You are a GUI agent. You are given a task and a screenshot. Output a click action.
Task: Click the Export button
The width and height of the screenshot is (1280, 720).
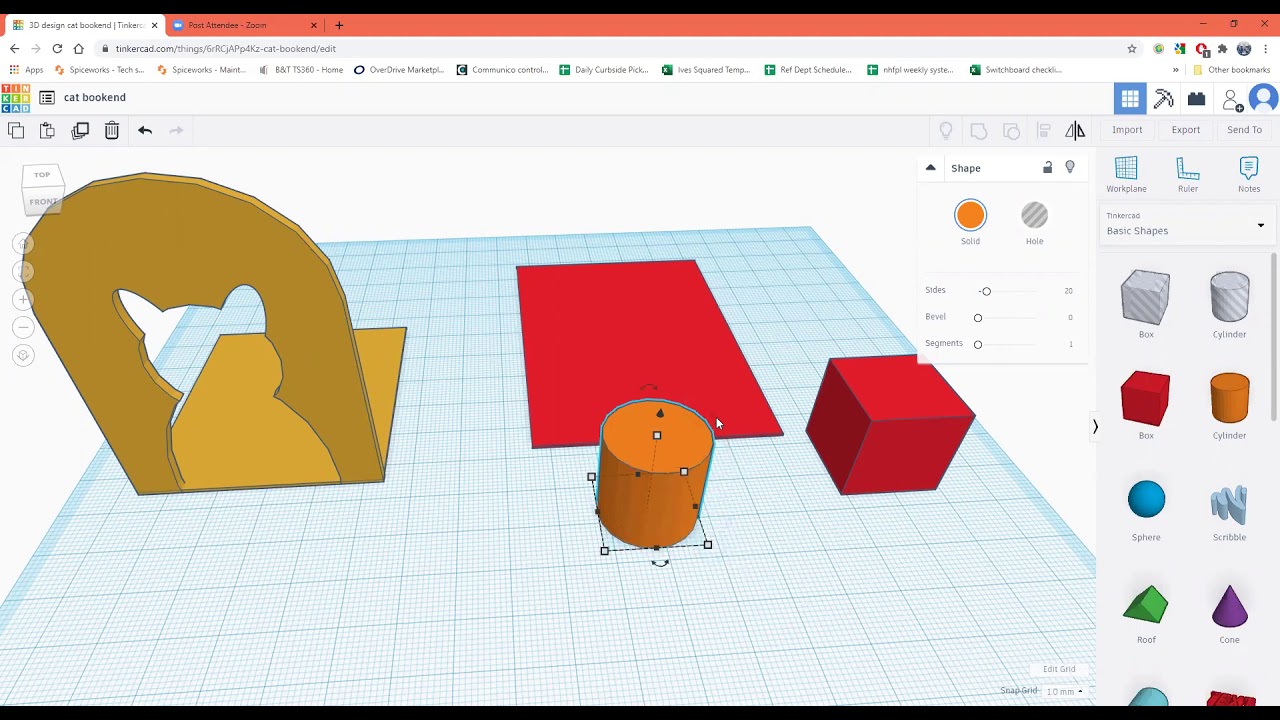(x=1186, y=130)
